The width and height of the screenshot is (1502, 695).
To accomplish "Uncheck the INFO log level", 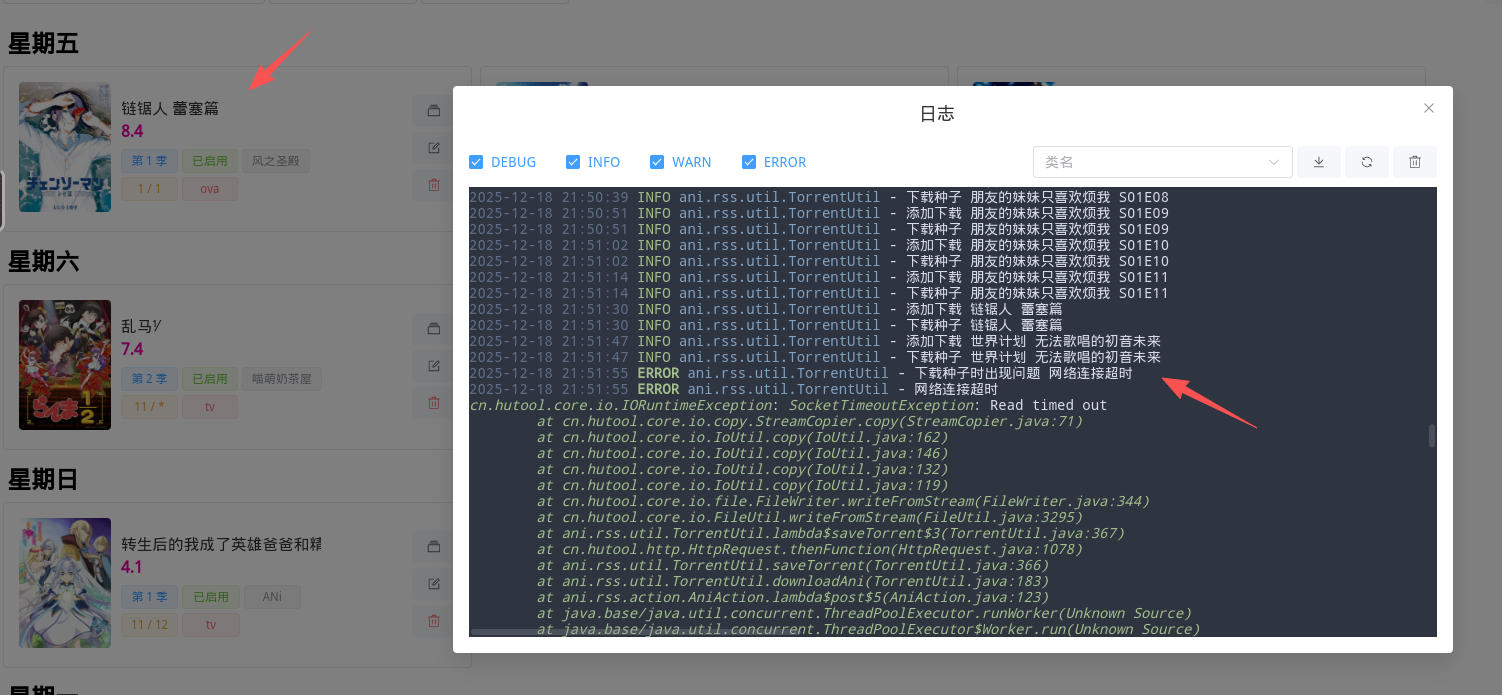I will [x=573, y=162].
